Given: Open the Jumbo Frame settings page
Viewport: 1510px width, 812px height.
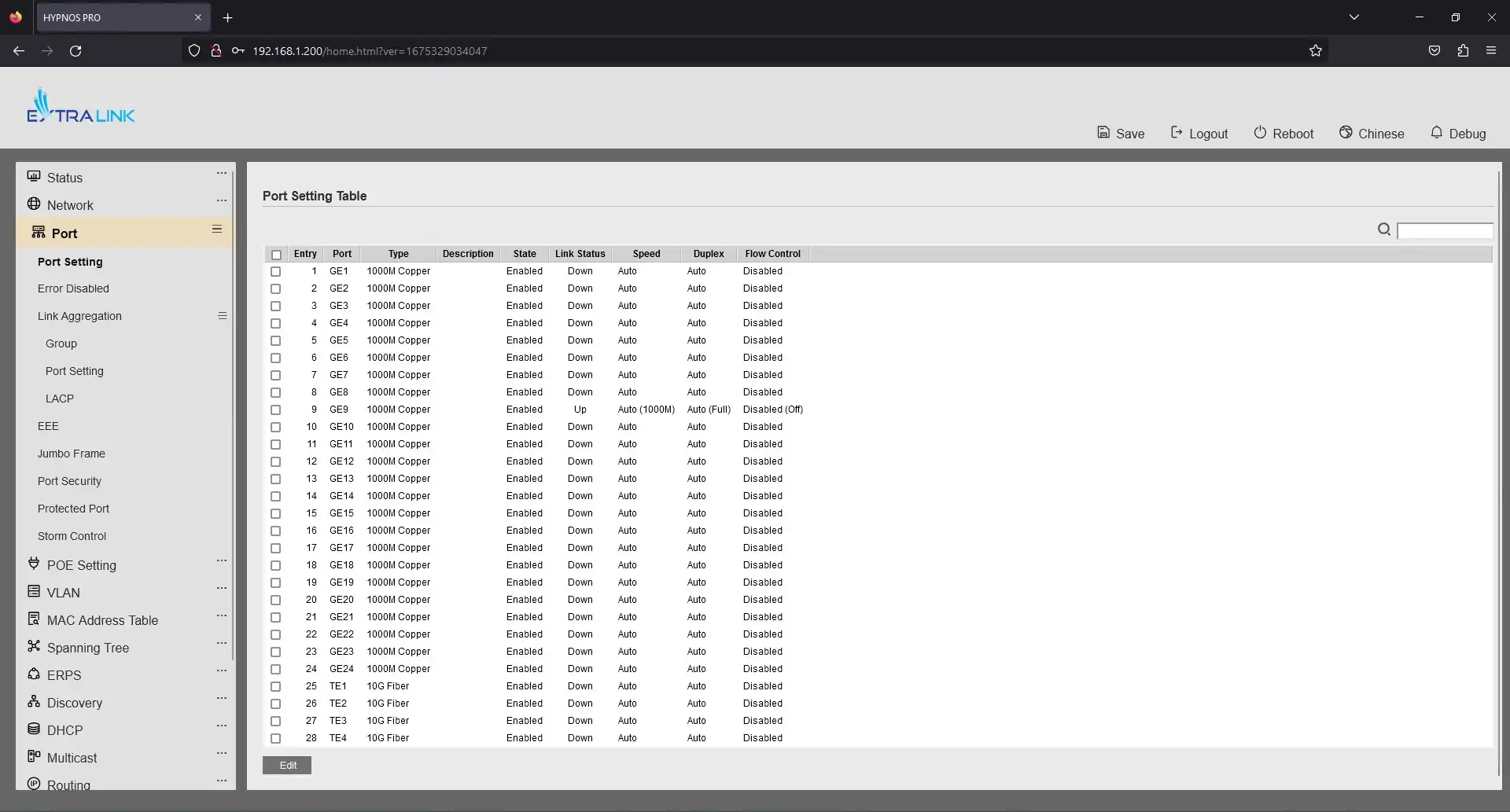Looking at the screenshot, I should [x=71, y=454].
